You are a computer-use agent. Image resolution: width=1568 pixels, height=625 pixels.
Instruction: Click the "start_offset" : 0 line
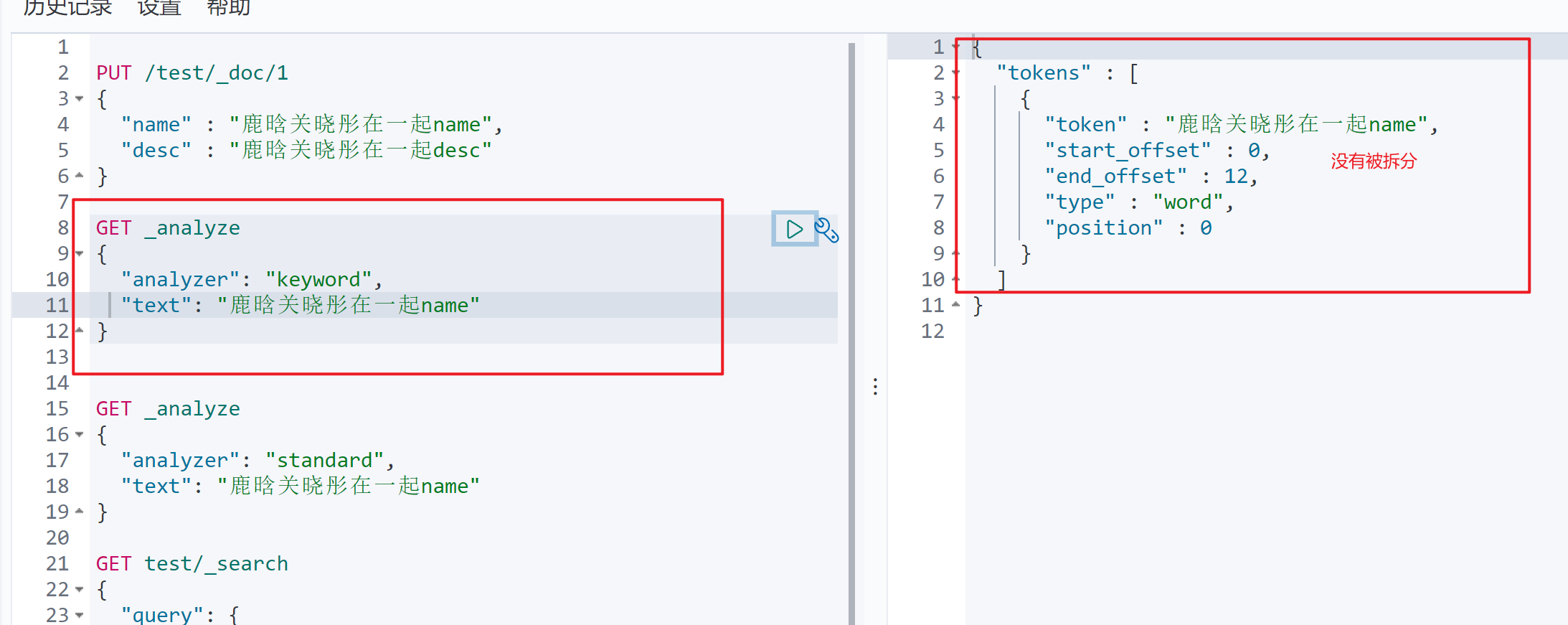1157,150
